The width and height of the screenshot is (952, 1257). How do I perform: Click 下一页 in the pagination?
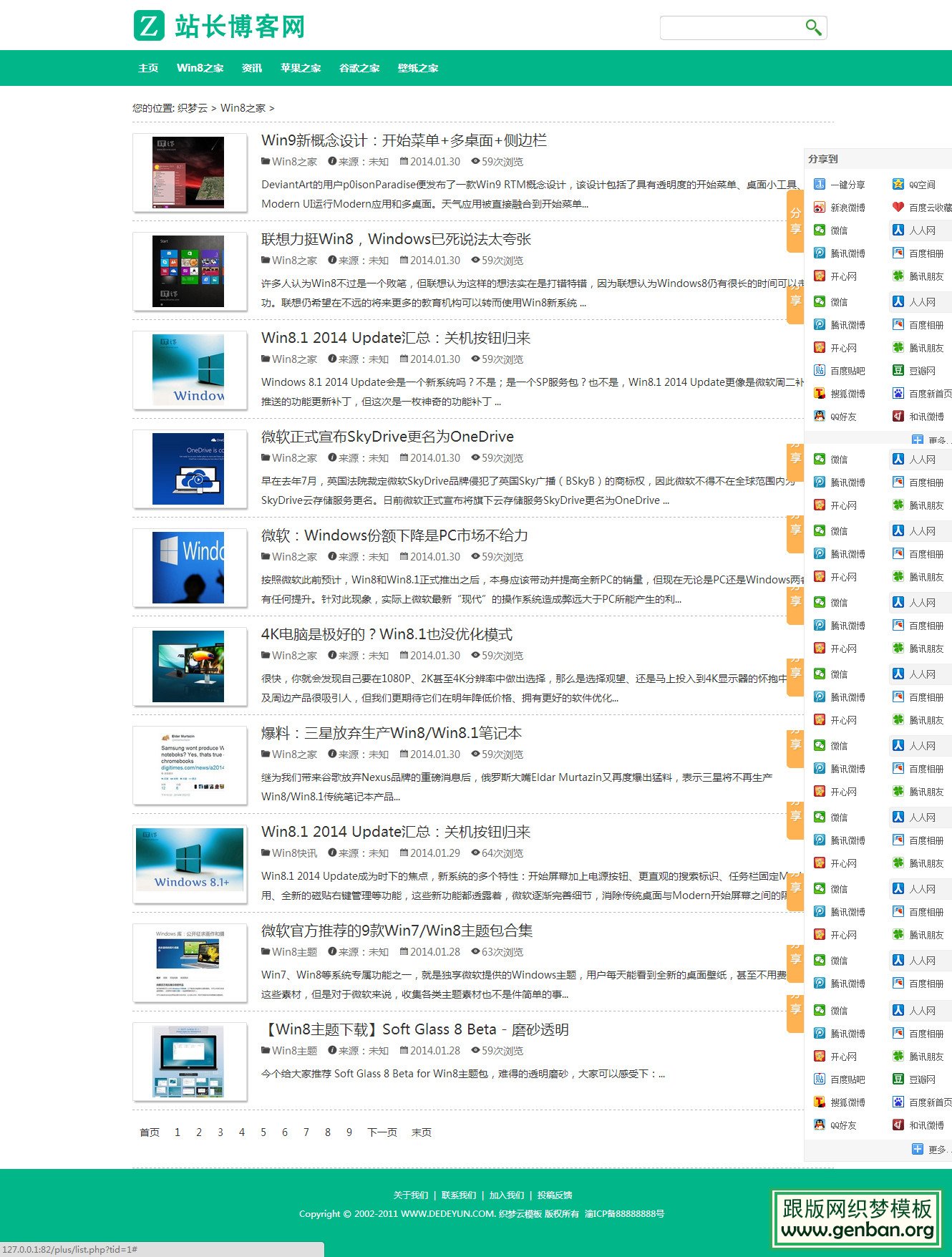pos(382,1132)
